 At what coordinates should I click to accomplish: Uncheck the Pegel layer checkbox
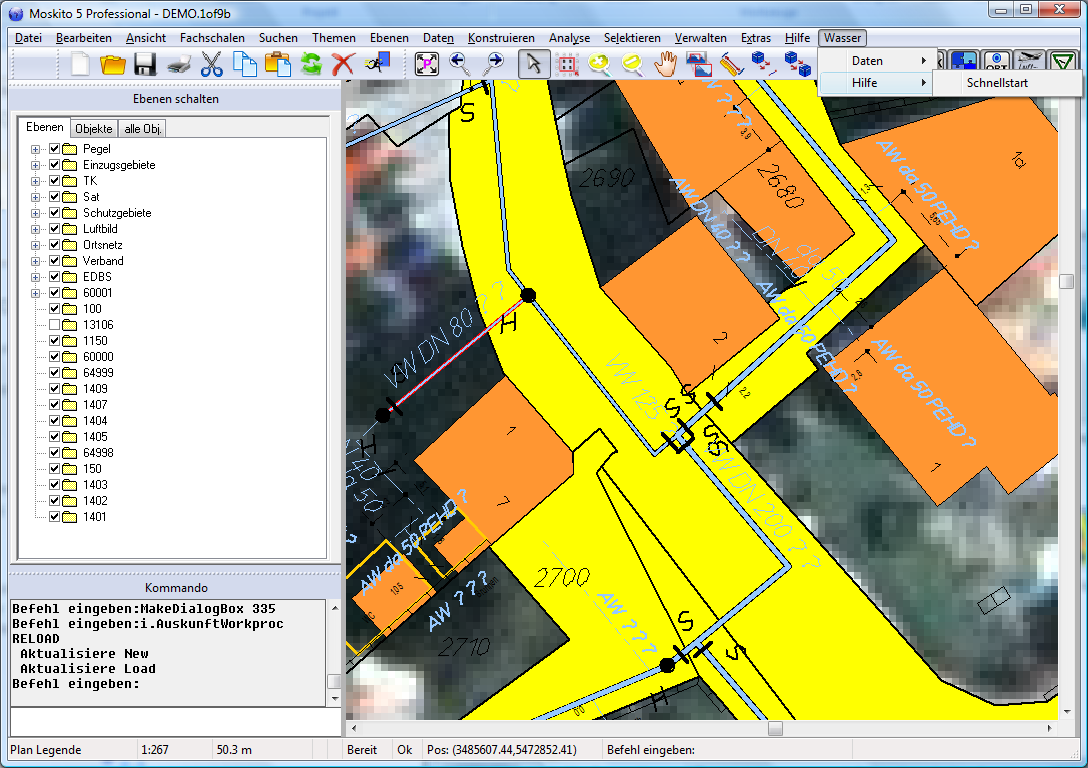point(55,149)
